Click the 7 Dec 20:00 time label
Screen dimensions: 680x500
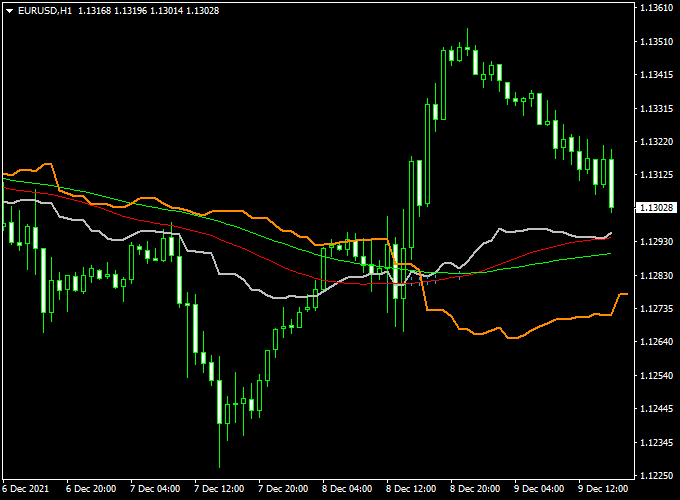(283, 489)
